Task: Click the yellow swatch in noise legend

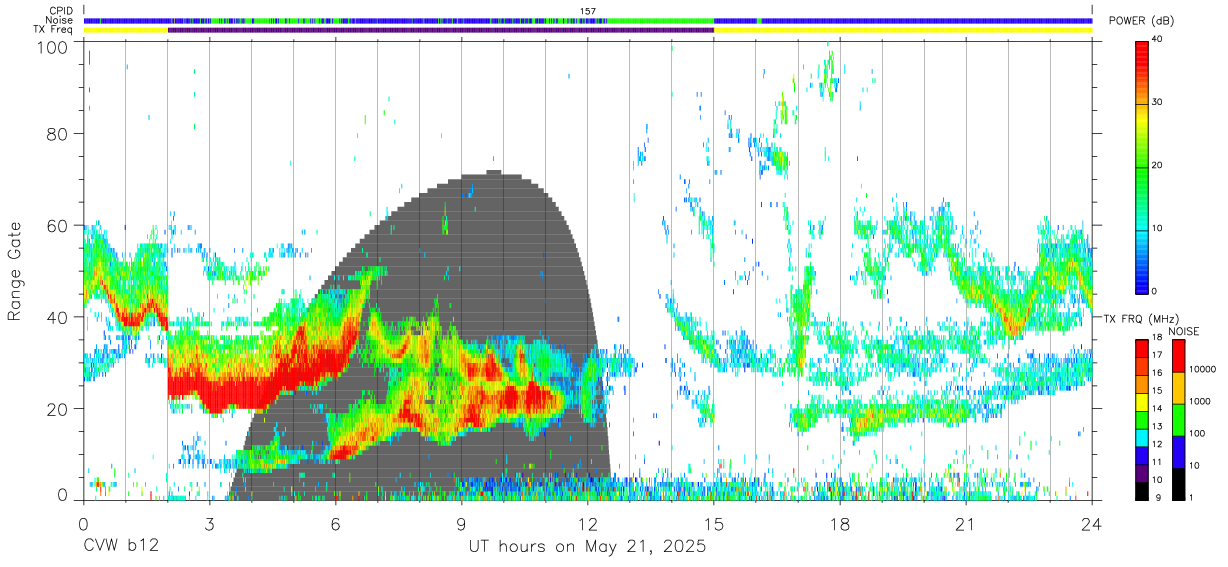Action: [1179, 388]
